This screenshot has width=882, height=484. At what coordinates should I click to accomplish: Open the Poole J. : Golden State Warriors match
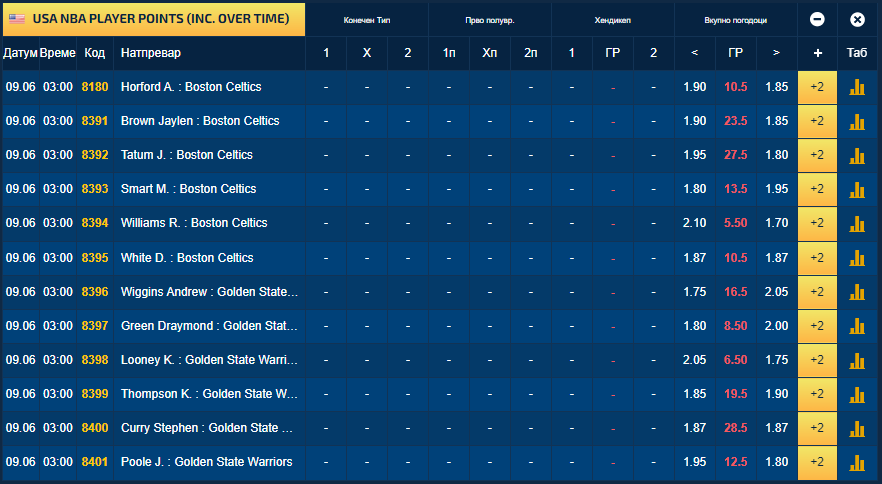[x=206, y=462]
